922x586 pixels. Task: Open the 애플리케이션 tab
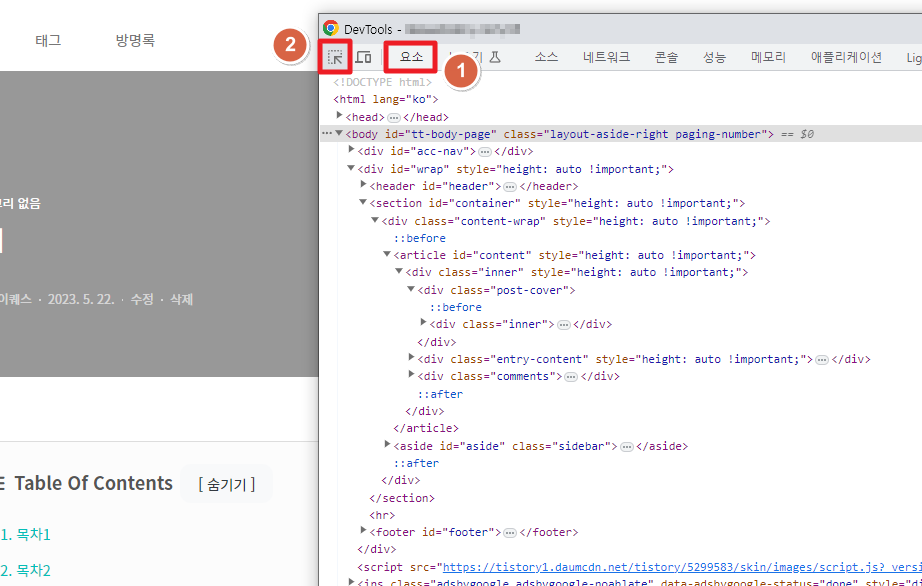(846, 57)
